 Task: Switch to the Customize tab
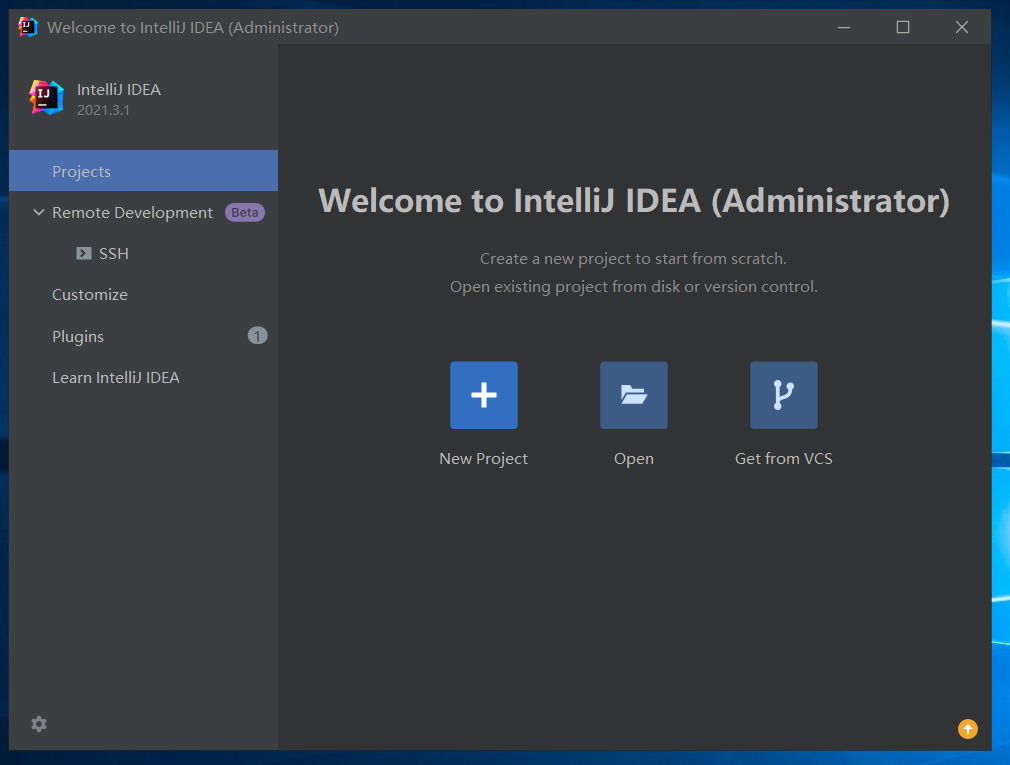tap(144, 294)
